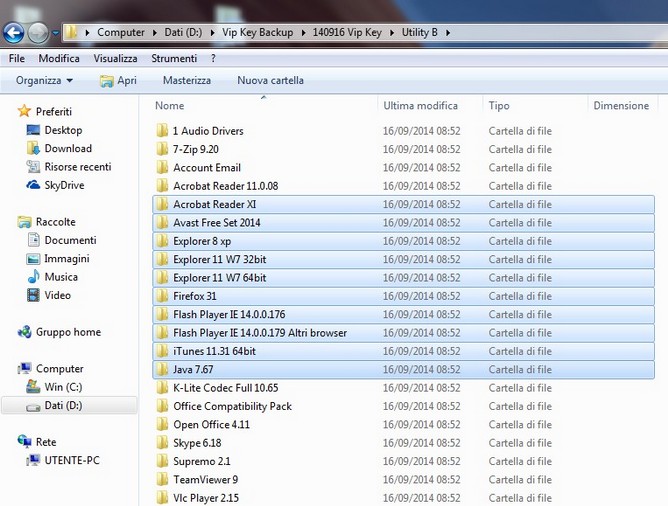Image resolution: width=668 pixels, height=506 pixels.
Task: Select Acrobat Reader 11.0.08 folder name
Action: (x=225, y=186)
